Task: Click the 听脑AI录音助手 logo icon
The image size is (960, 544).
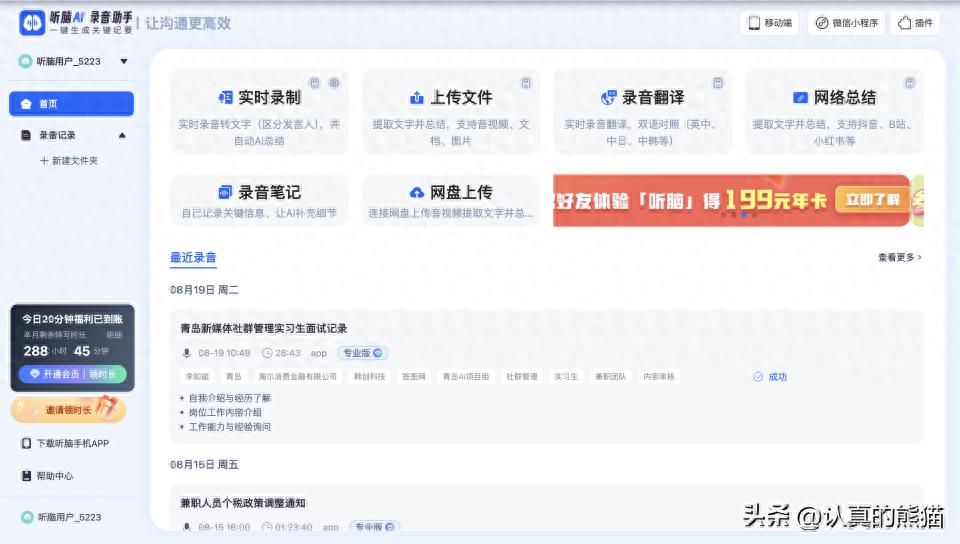Action: click(32, 23)
